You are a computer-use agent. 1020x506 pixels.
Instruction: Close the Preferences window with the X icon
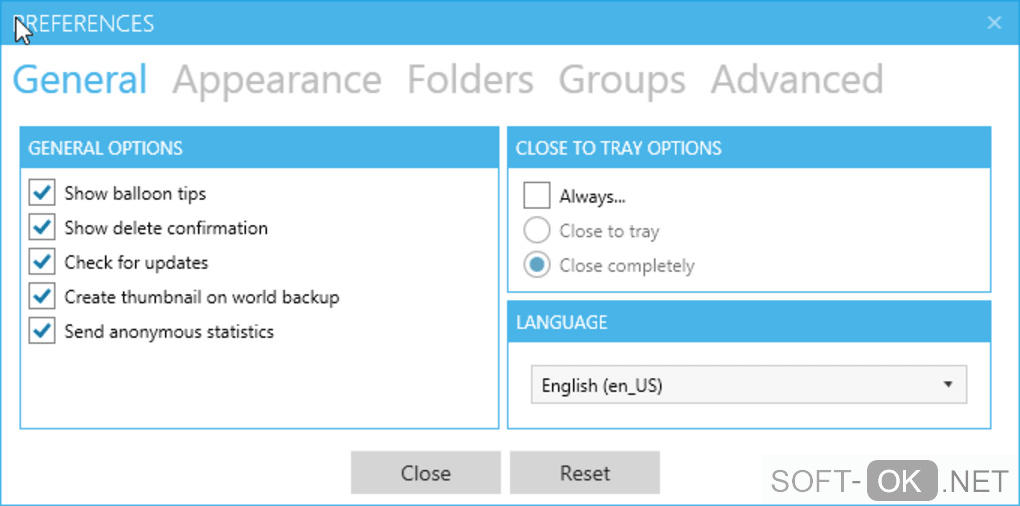[x=994, y=23]
